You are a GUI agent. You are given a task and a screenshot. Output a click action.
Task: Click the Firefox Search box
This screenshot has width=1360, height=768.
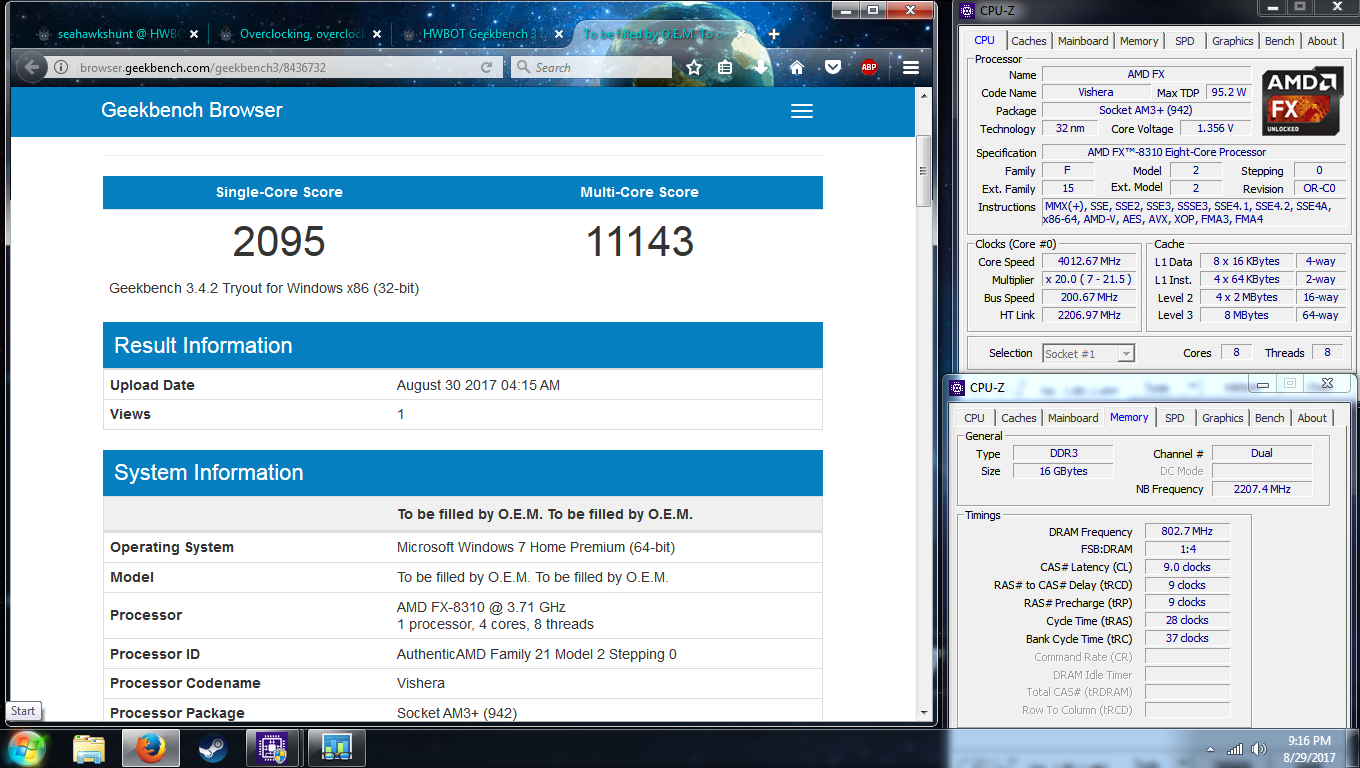(590, 68)
